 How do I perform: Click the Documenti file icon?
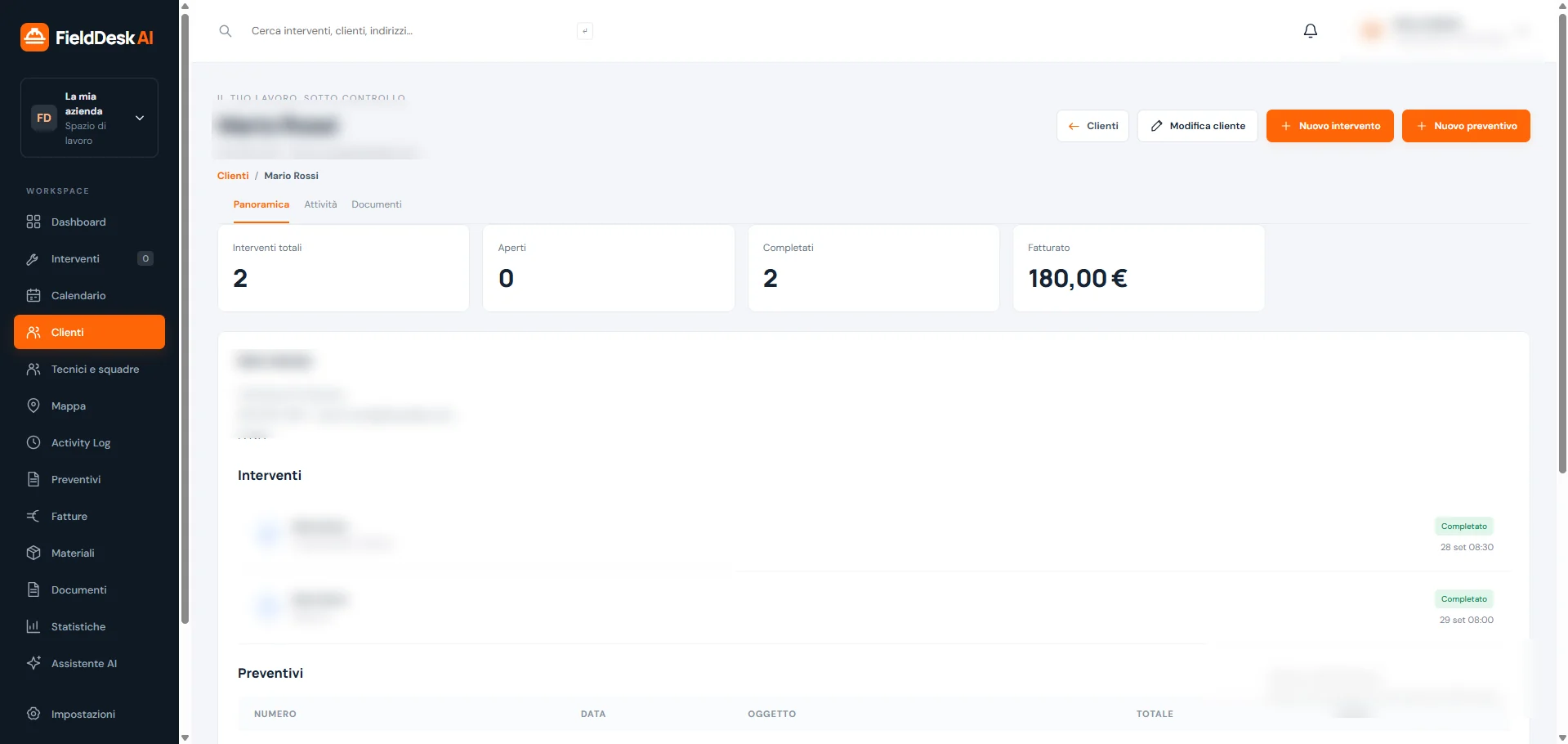[34, 589]
